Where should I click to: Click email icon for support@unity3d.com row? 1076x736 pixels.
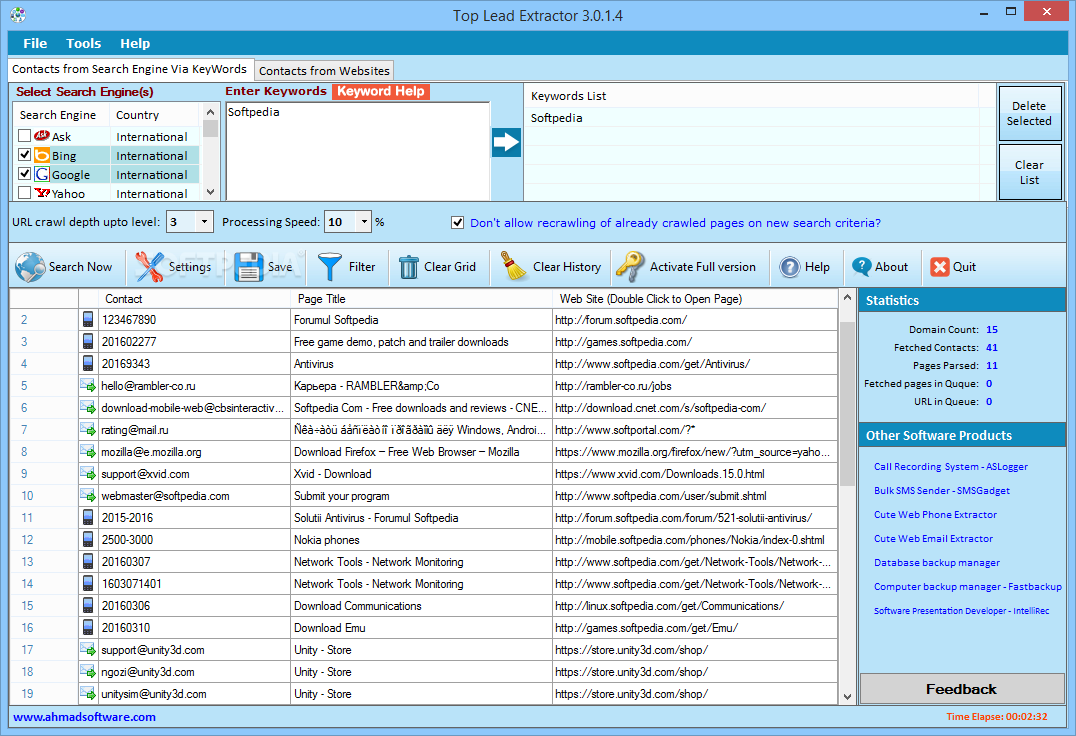coord(88,649)
